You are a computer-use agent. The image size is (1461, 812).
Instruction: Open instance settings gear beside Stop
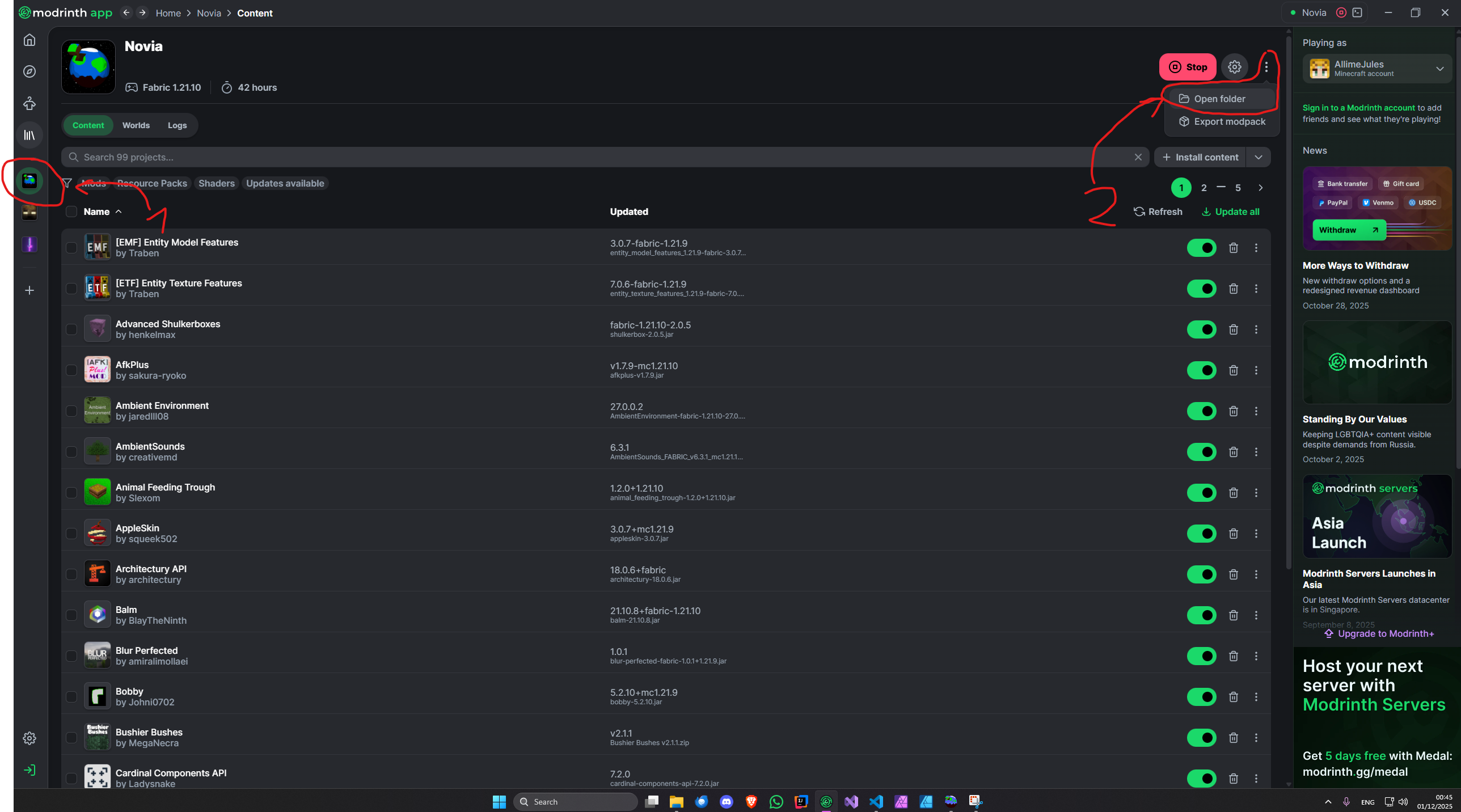coord(1234,67)
